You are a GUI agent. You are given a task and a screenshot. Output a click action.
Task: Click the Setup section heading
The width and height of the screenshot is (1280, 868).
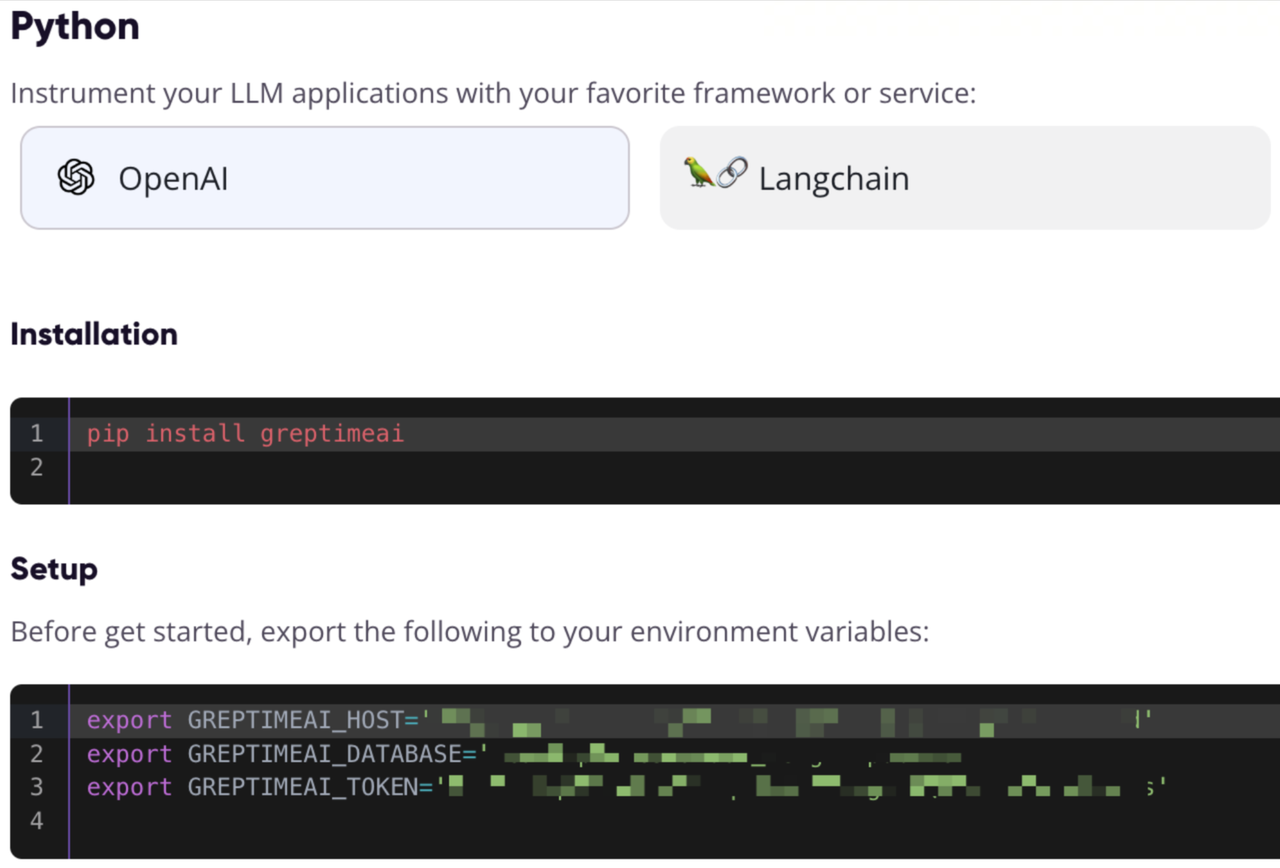(54, 568)
